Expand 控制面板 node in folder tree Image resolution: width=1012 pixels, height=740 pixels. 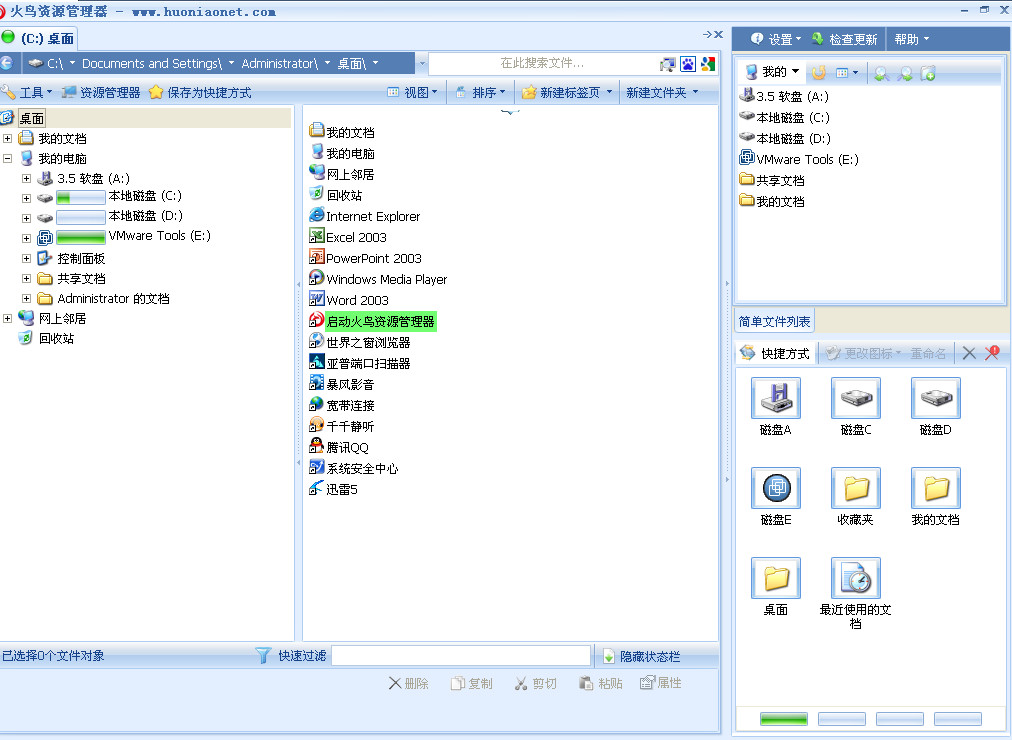click(x=26, y=258)
